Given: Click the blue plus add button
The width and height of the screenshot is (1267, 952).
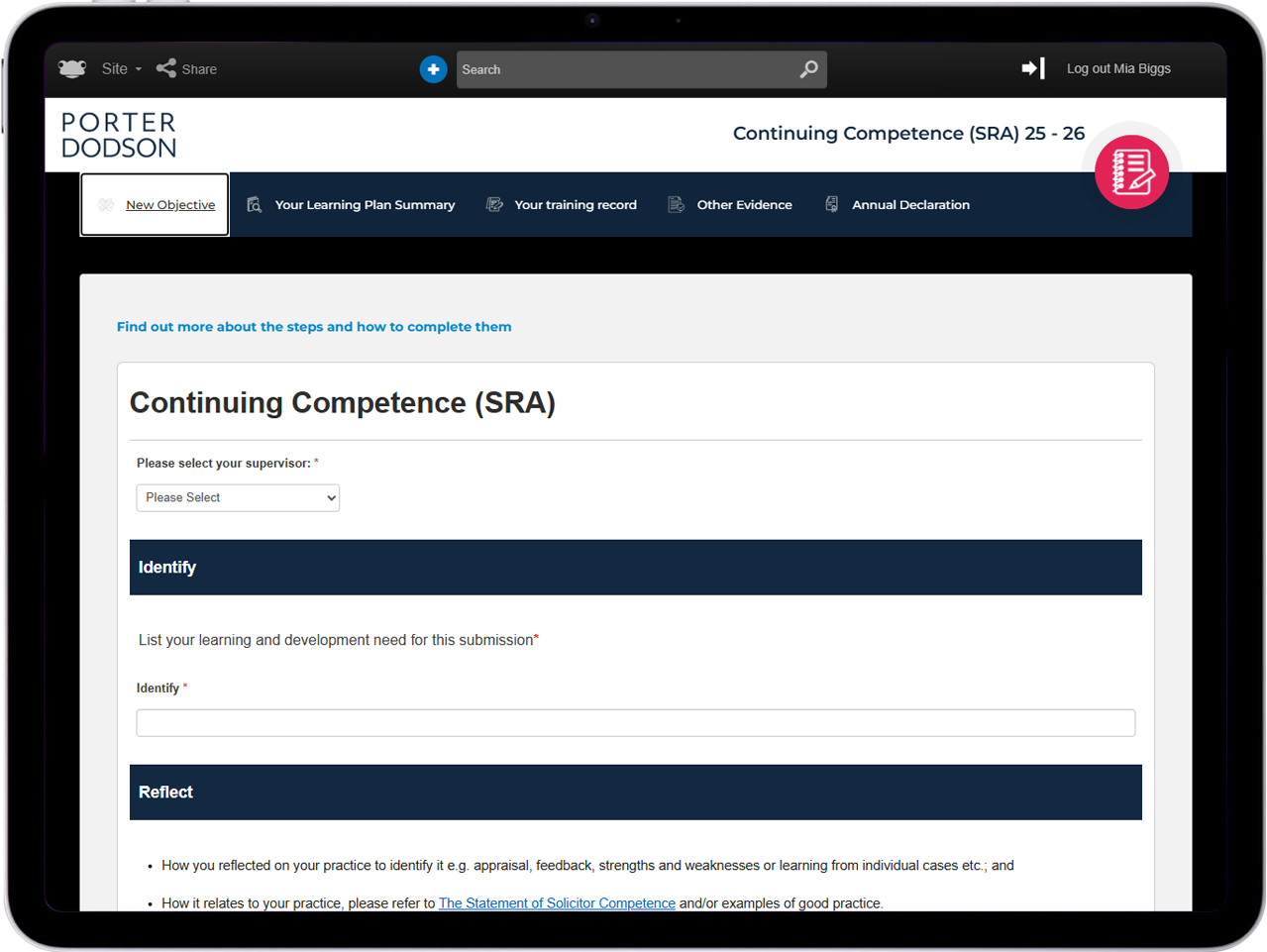Looking at the screenshot, I should (433, 69).
